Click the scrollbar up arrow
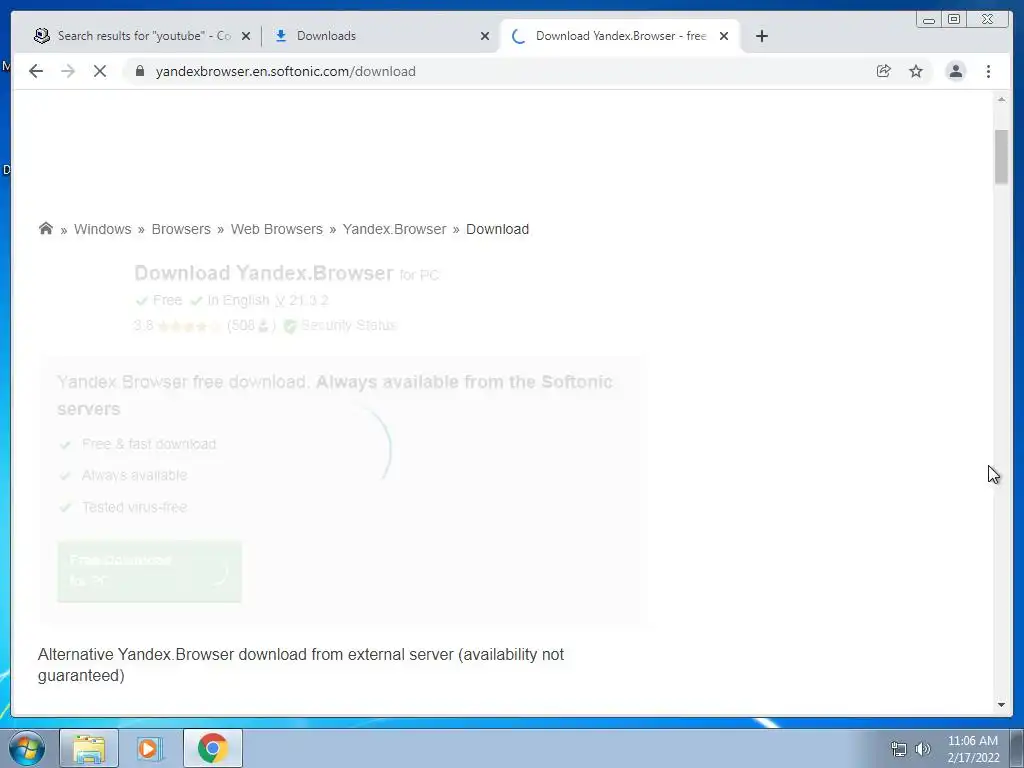 (x=1001, y=99)
